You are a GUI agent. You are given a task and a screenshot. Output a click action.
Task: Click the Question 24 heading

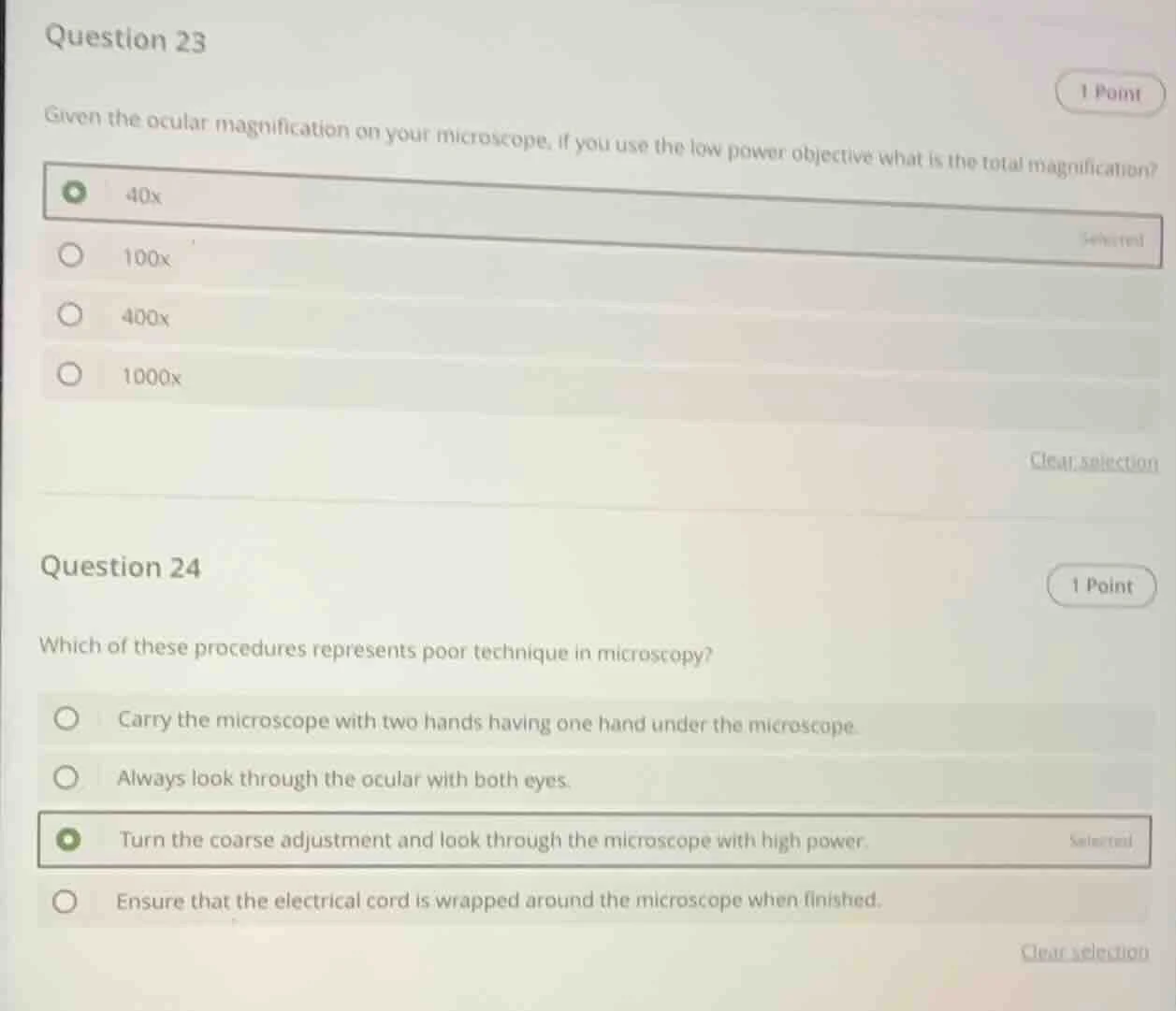(123, 566)
